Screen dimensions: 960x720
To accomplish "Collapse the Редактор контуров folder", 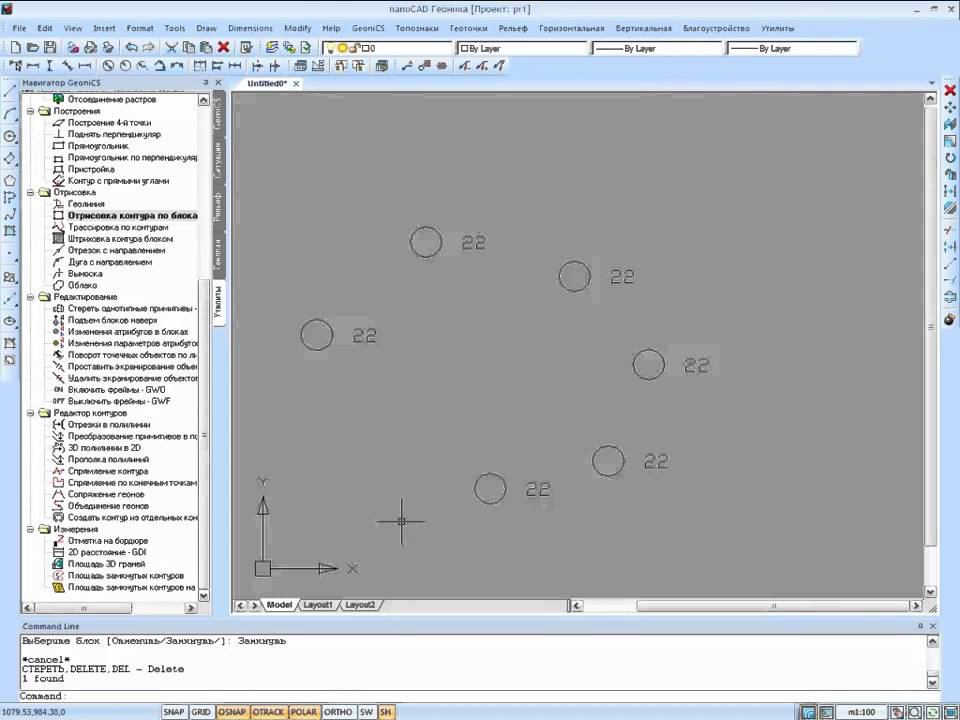I will click(x=30, y=413).
